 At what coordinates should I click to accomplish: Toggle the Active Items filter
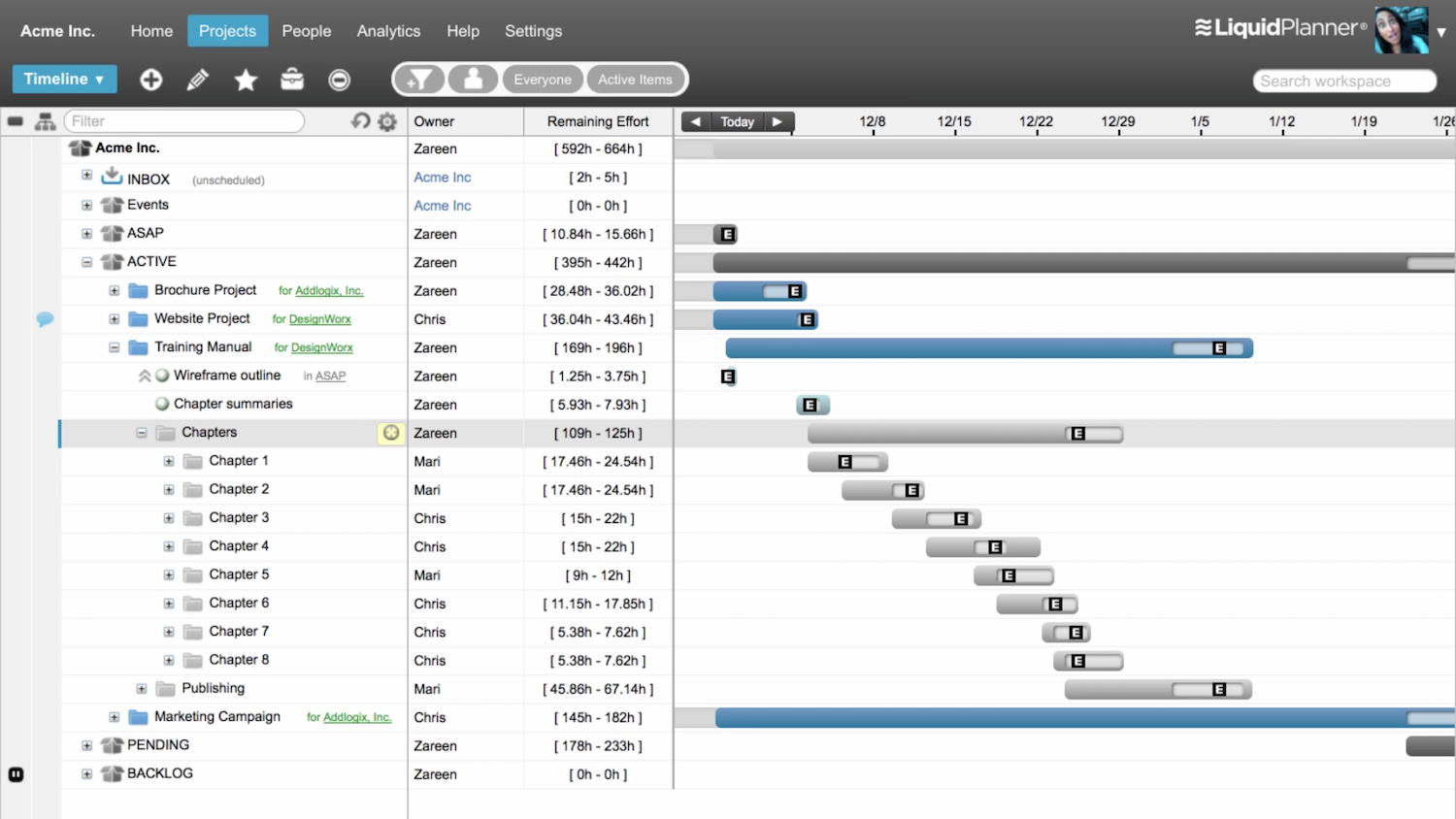pyautogui.click(x=636, y=79)
